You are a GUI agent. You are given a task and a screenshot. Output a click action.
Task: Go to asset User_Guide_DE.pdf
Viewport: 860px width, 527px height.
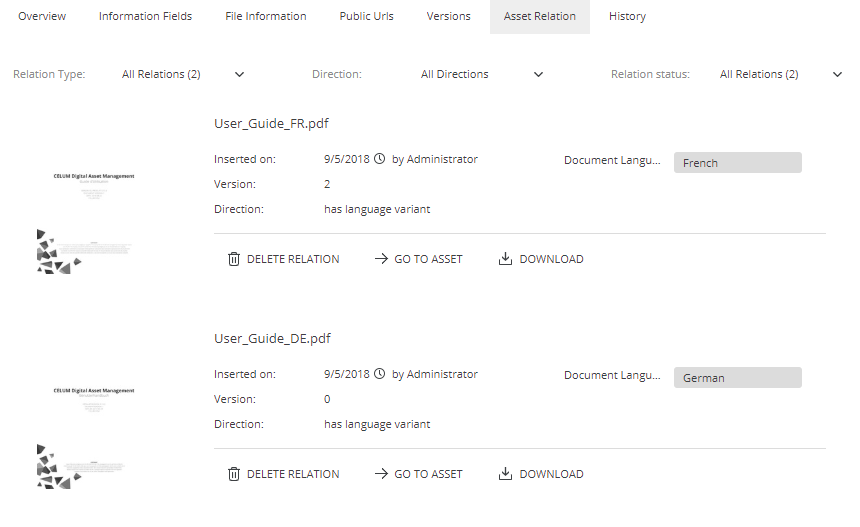418,474
